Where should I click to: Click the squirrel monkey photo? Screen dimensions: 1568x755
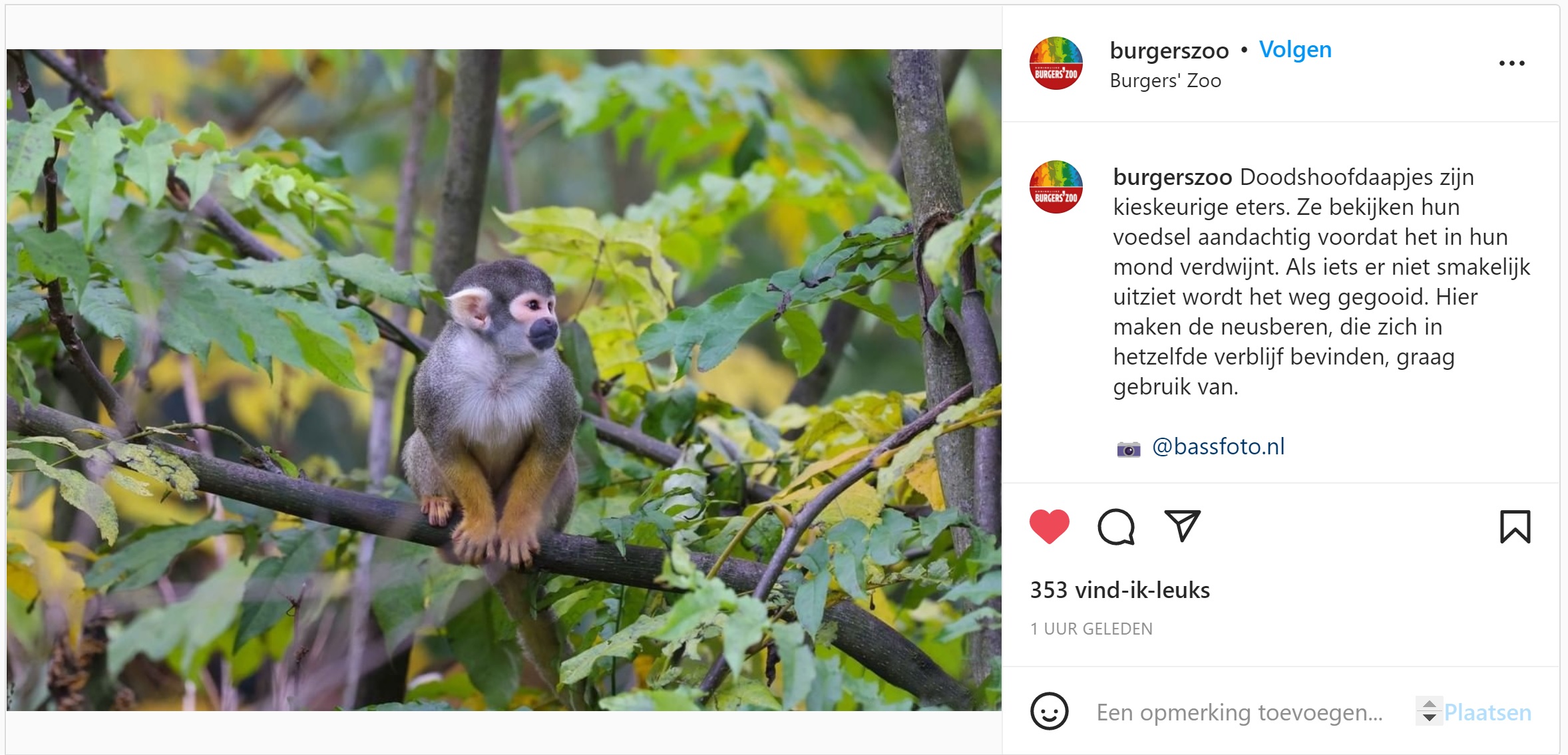coord(504,380)
